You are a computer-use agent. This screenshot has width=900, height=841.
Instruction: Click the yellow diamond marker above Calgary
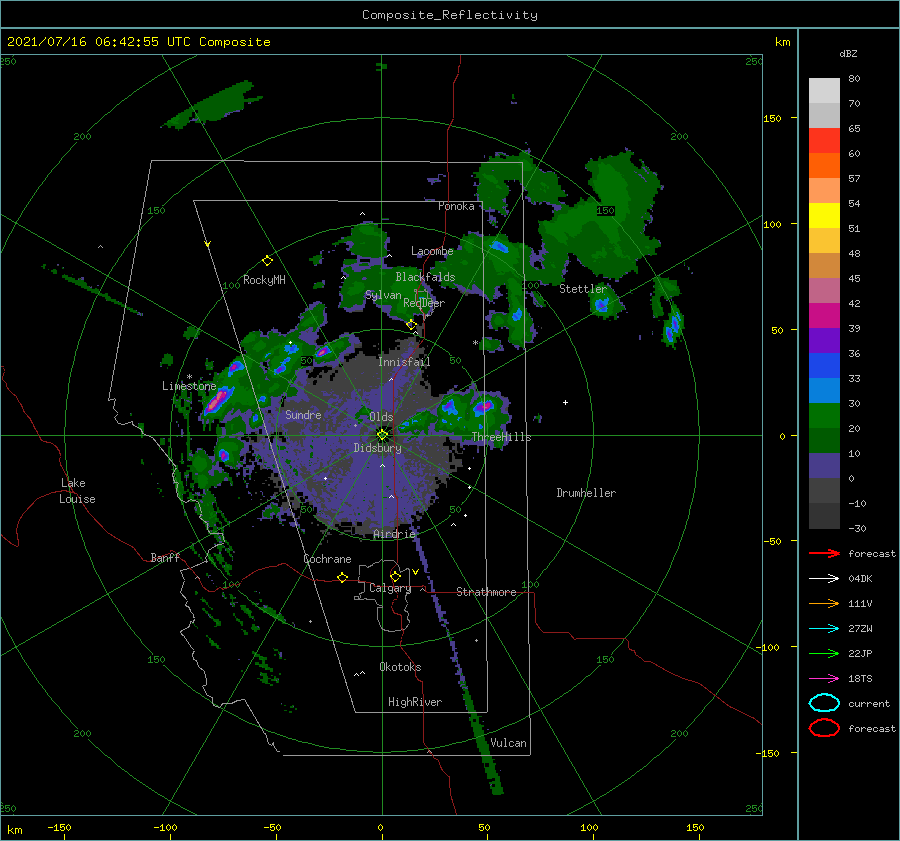click(395, 576)
